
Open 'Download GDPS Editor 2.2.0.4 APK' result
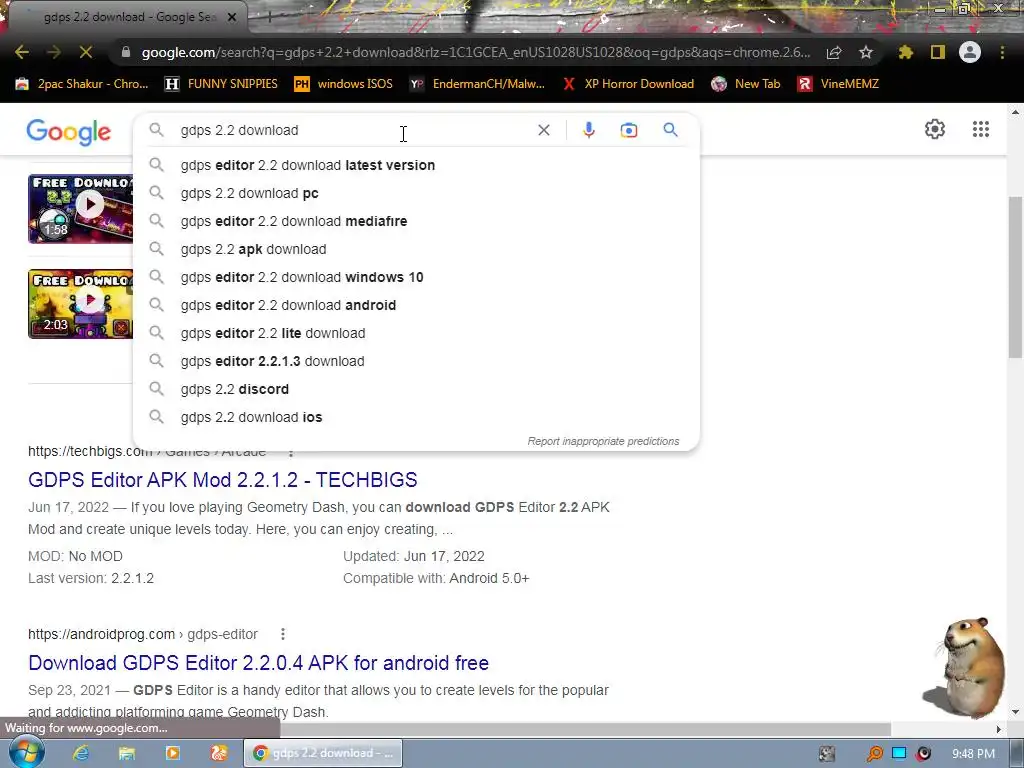point(259,663)
